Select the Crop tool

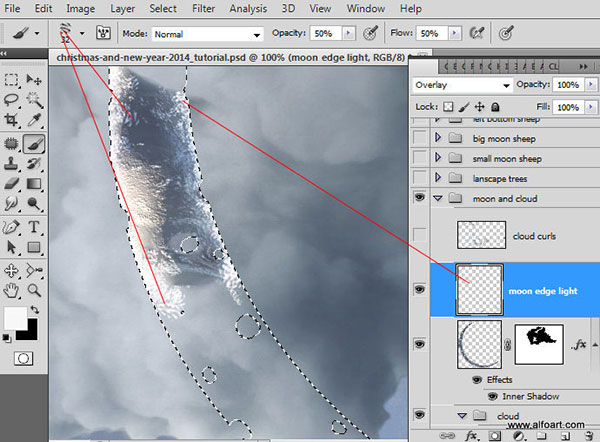tap(11, 120)
